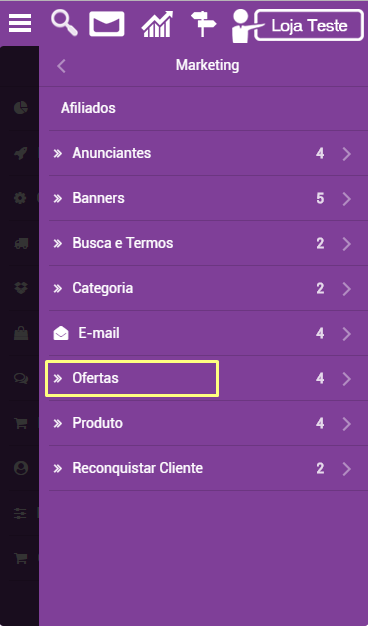Click the signpost directions icon
Viewport: 368px width, 626px height.
(x=204, y=24)
